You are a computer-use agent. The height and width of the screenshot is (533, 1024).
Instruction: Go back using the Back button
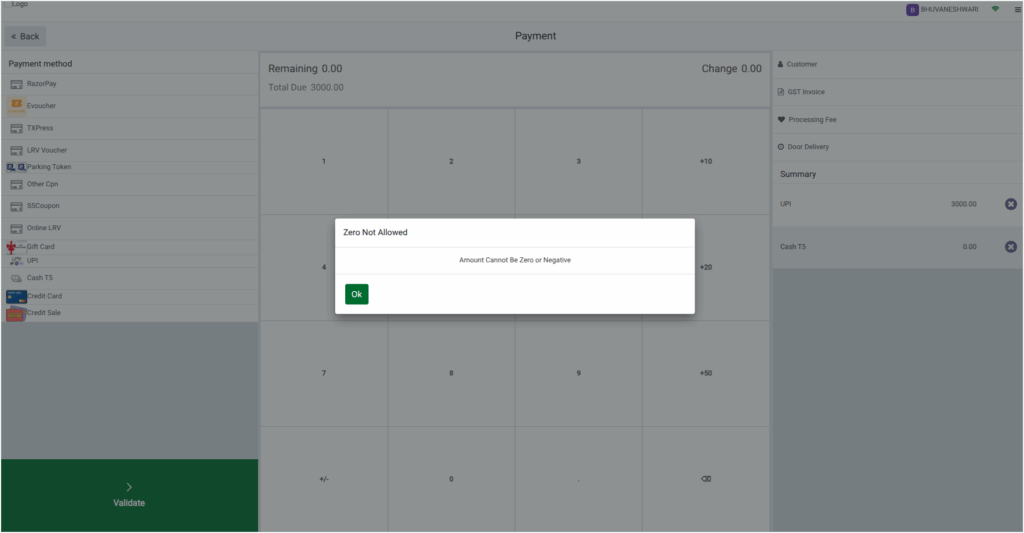coord(25,37)
